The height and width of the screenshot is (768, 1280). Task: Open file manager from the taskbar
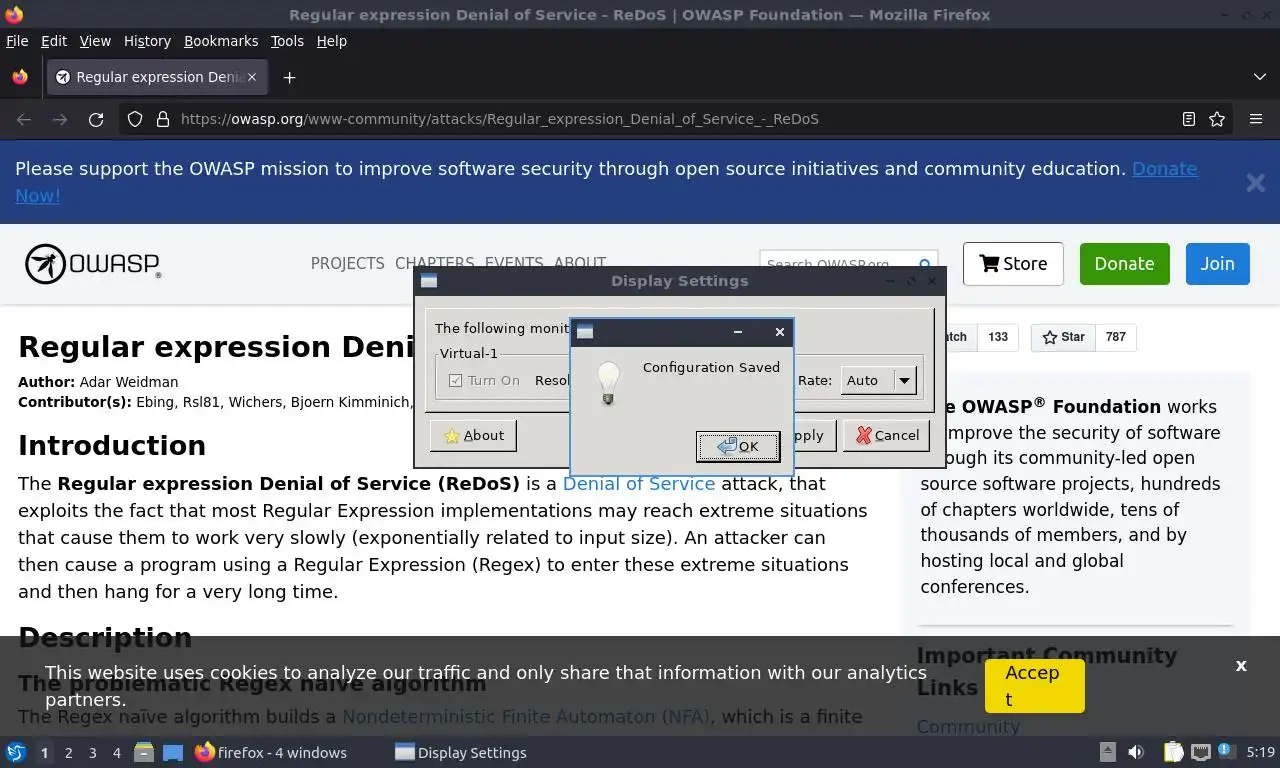click(144, 753)
